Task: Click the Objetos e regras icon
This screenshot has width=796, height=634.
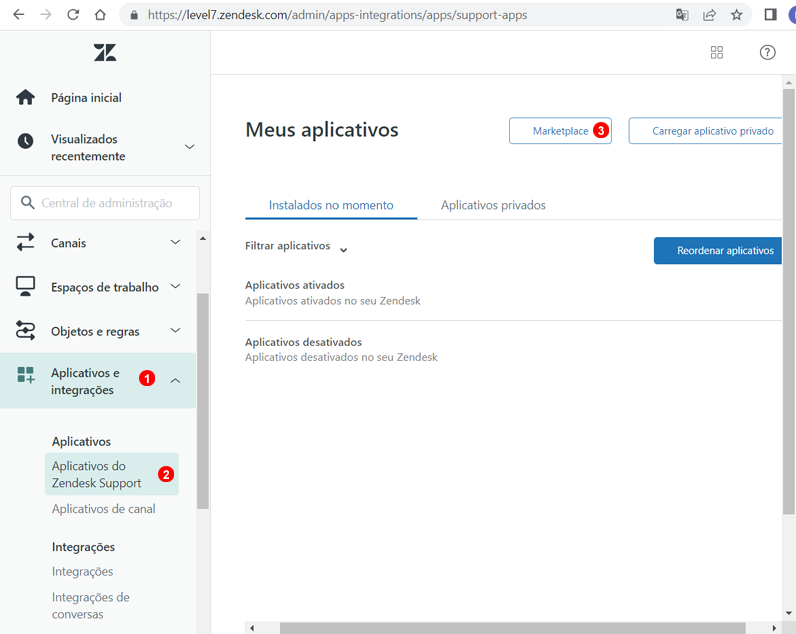Action: [x=25, y=330]
